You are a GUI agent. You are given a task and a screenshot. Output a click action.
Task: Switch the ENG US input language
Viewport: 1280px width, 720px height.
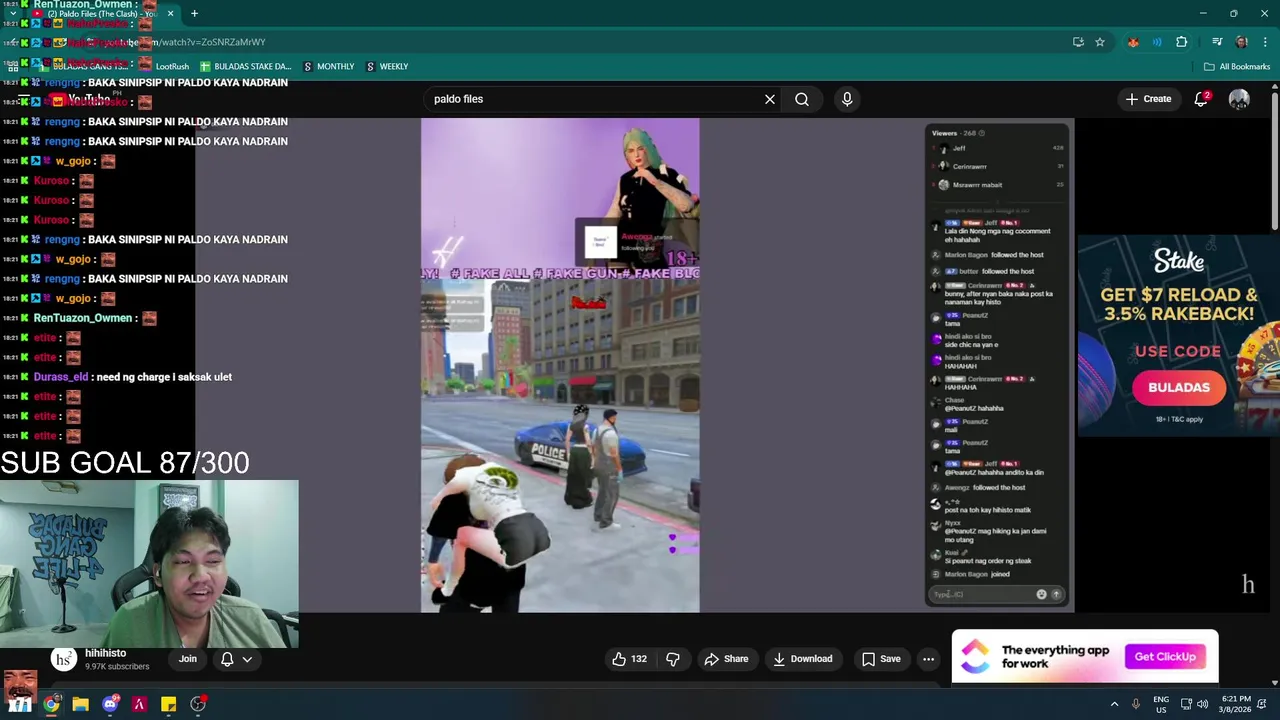pos(1161,704)
